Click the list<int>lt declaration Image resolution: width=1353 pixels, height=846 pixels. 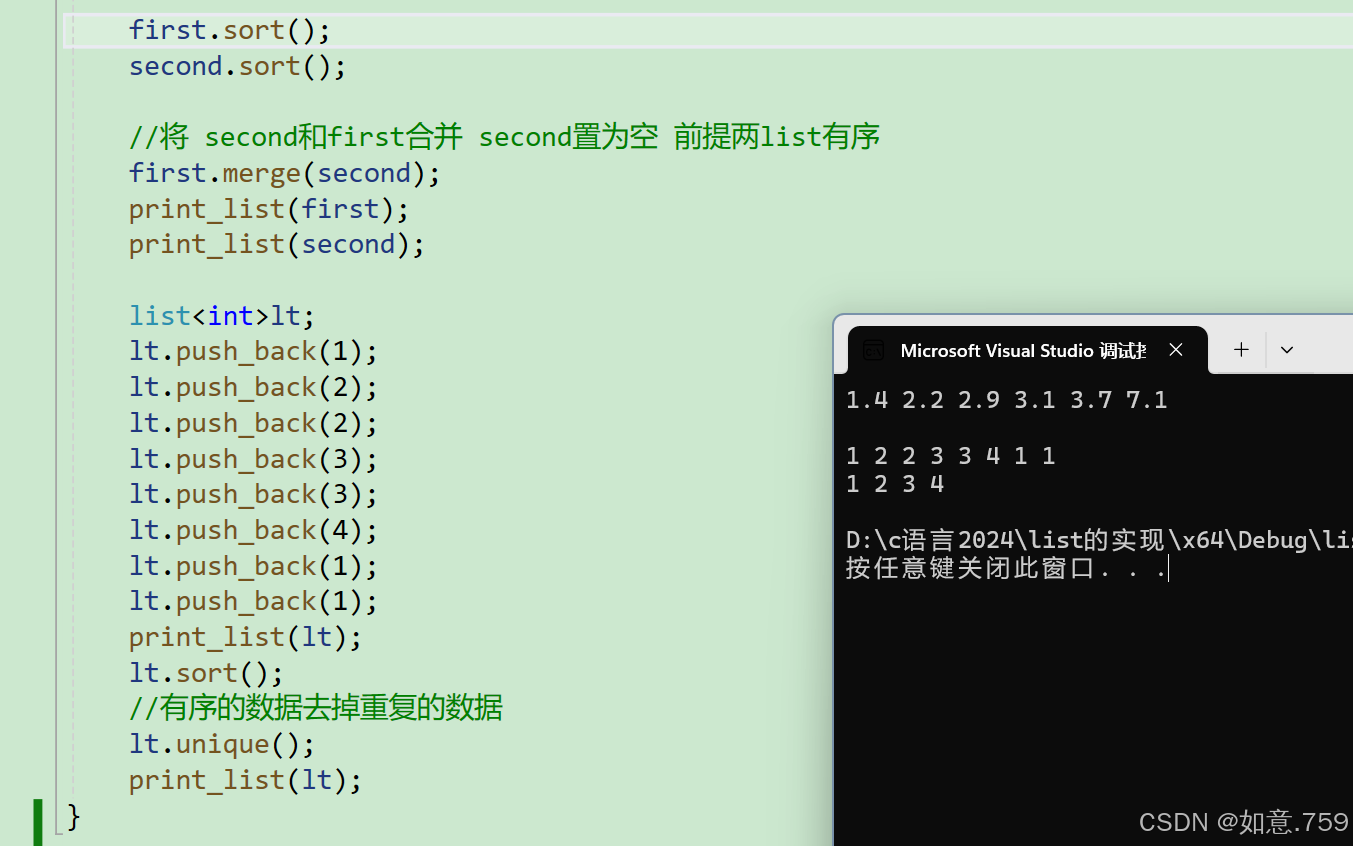click(221, 316)
